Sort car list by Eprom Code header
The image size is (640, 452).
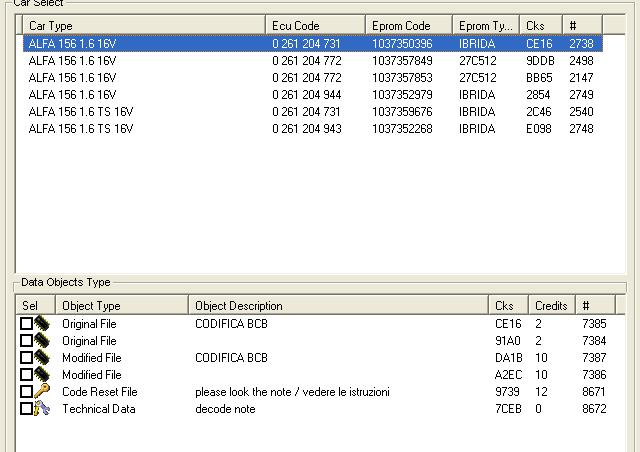(x=408, y=26)
